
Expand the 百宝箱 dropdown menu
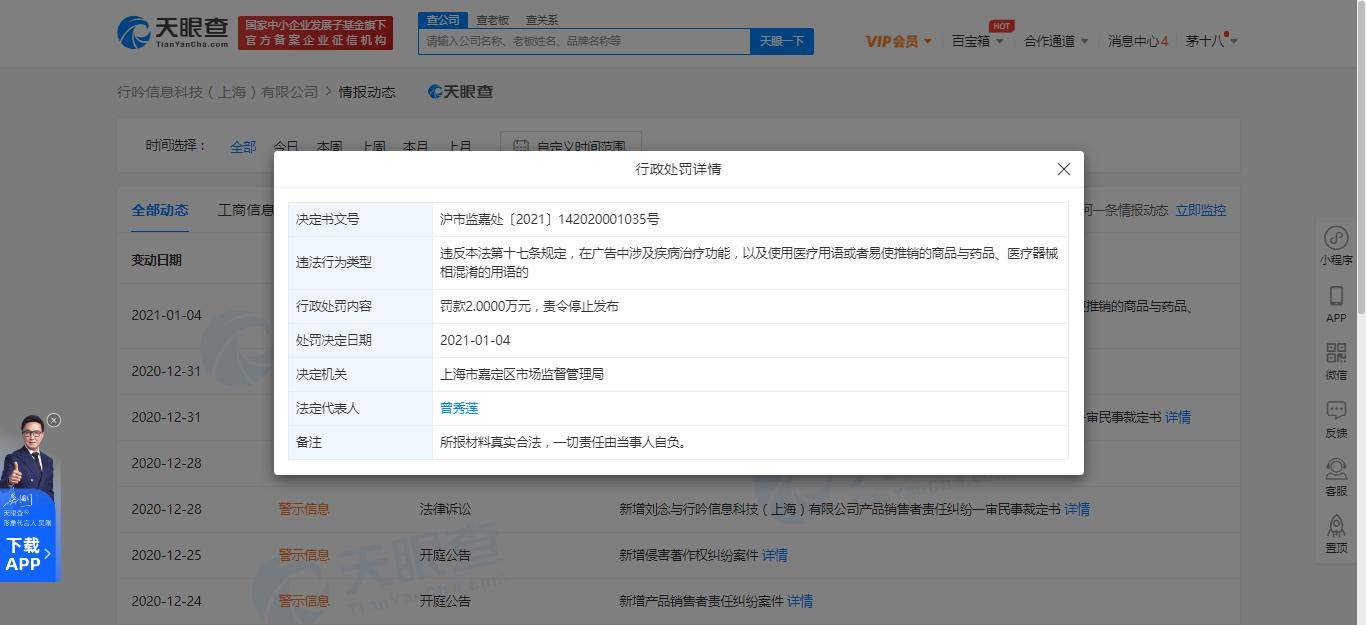(x=977, y=41)
